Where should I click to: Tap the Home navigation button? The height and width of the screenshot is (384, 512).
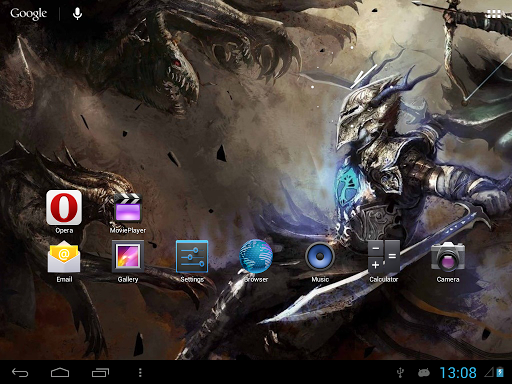pyautogui.click(x=60, y=372)
